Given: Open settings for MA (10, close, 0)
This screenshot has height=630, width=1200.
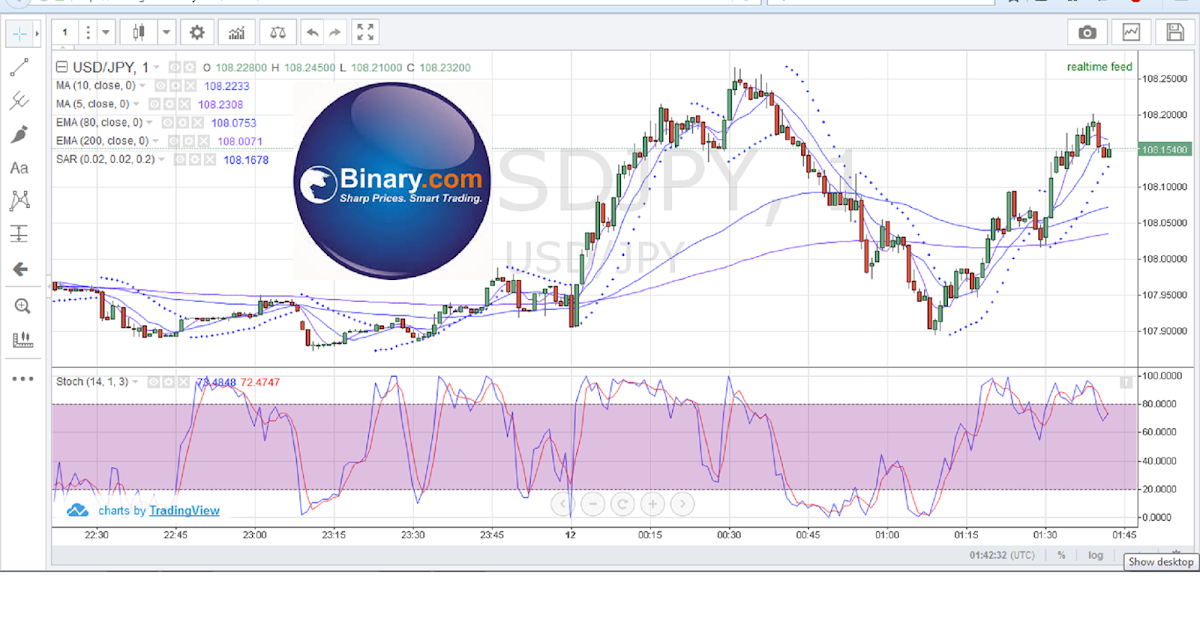Looking at the screenshot, I should [x=175, y=86].
